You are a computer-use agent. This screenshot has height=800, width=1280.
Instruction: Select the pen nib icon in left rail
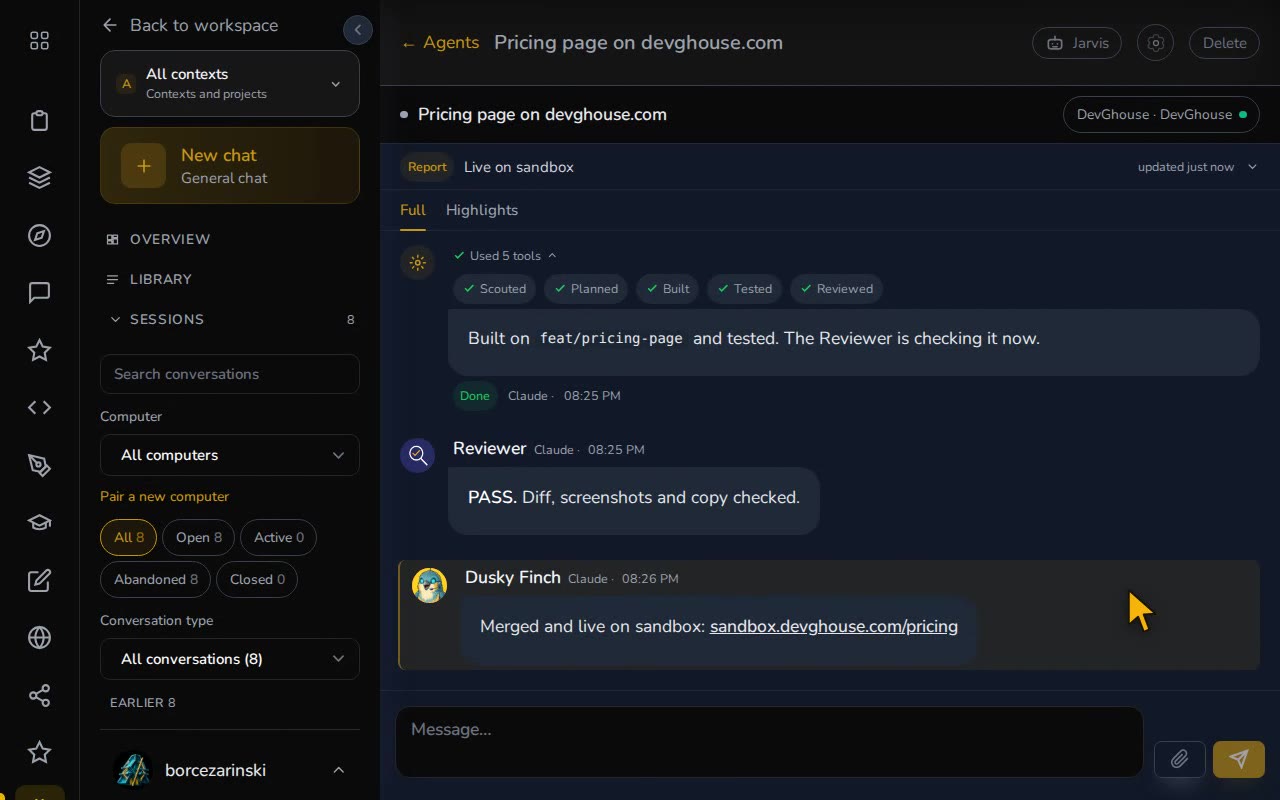[39, 465]
